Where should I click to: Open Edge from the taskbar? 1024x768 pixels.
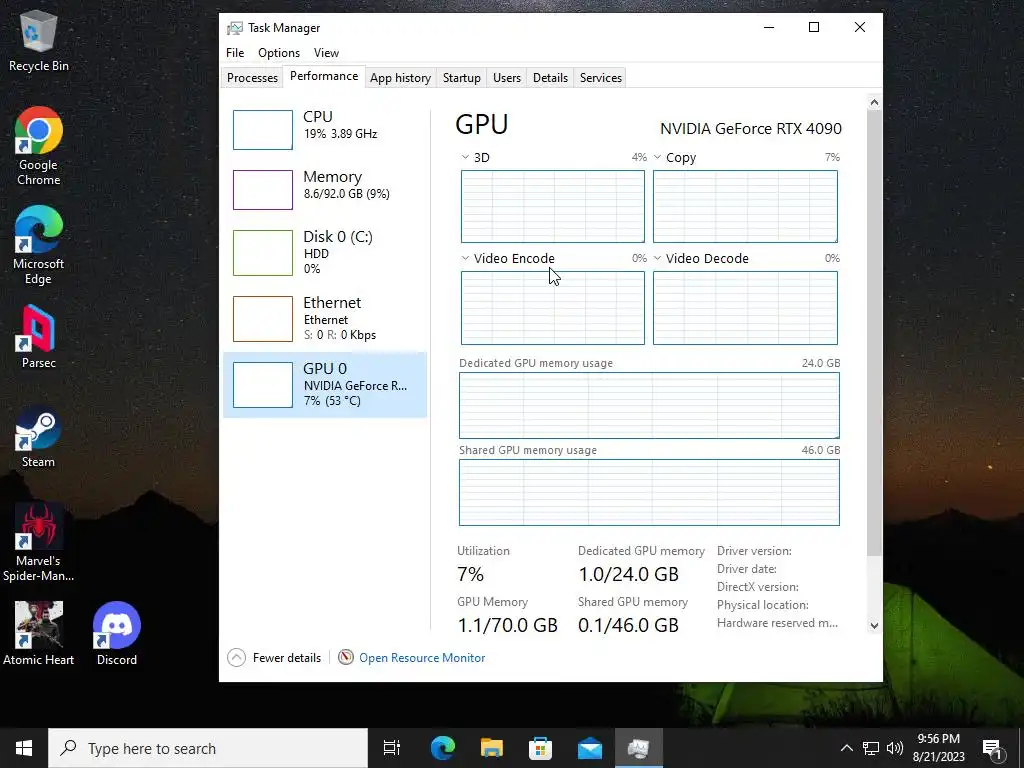pos(442,748)
